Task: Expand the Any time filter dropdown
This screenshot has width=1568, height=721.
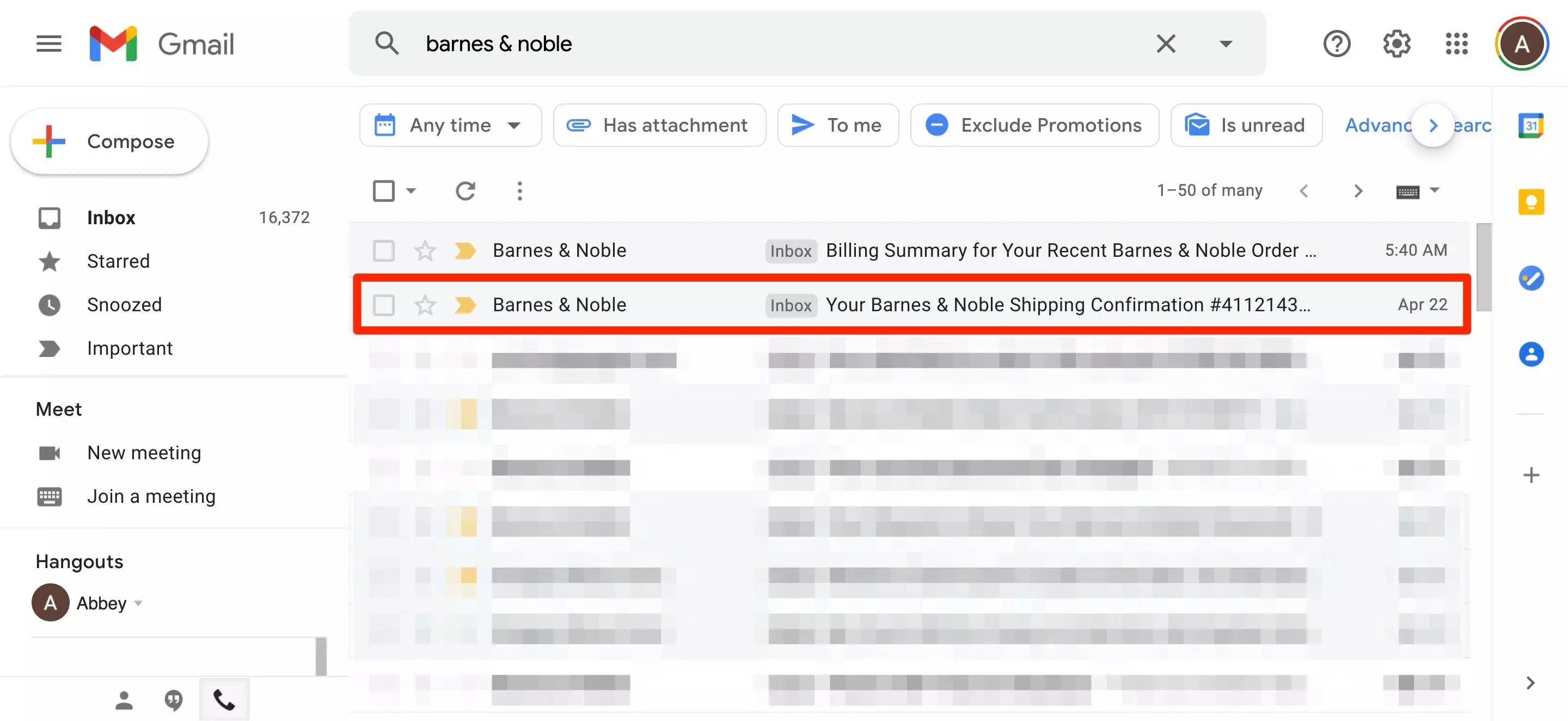Action: click(x=450, y=125)
